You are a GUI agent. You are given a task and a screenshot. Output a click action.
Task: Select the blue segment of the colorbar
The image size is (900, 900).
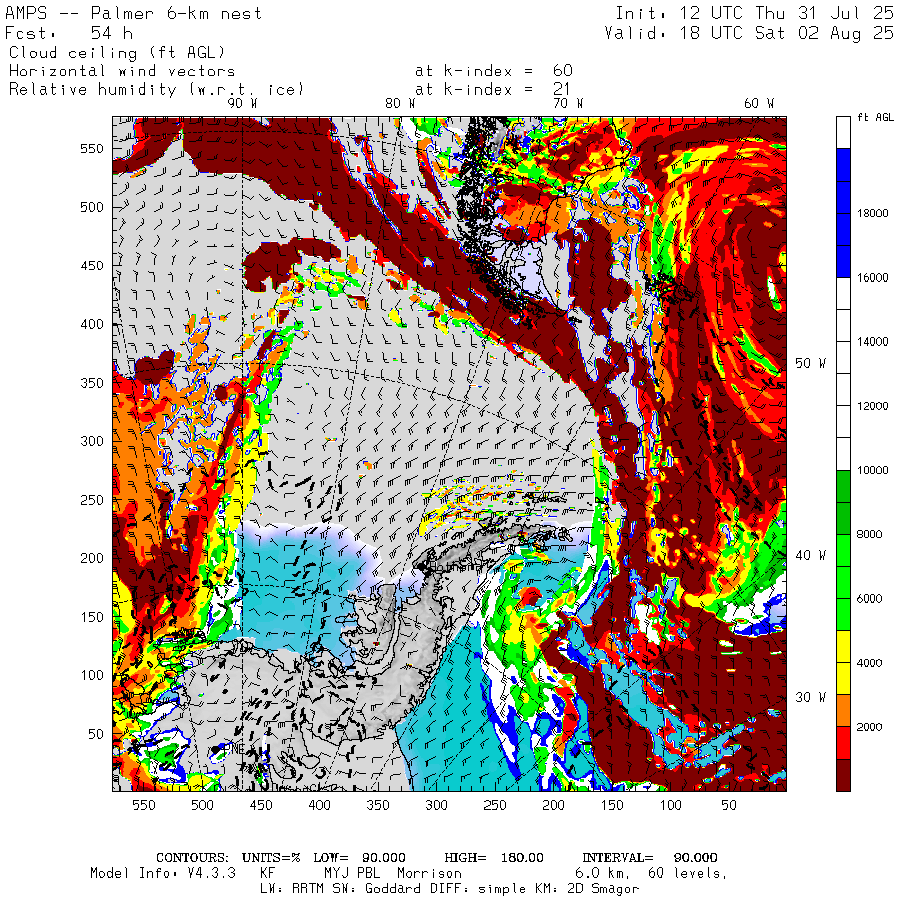[843, 213]
